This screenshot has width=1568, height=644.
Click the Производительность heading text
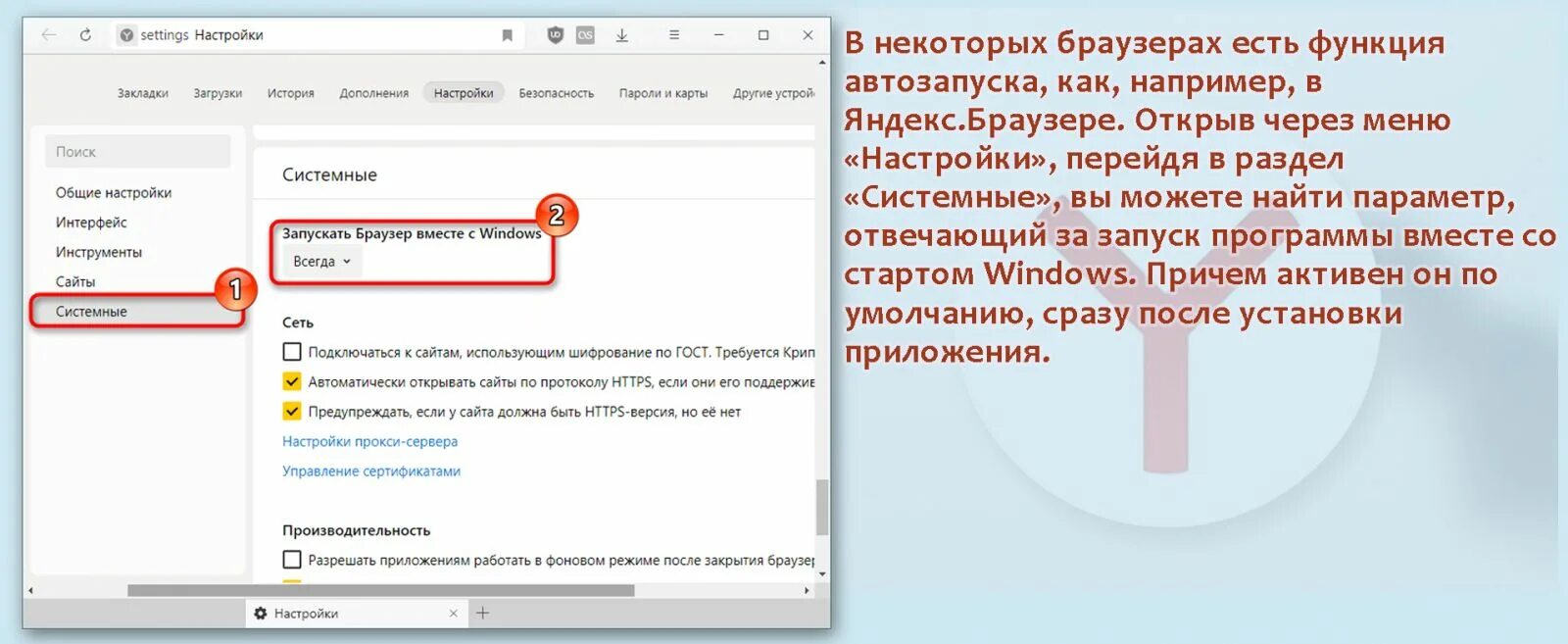(357, 530)
